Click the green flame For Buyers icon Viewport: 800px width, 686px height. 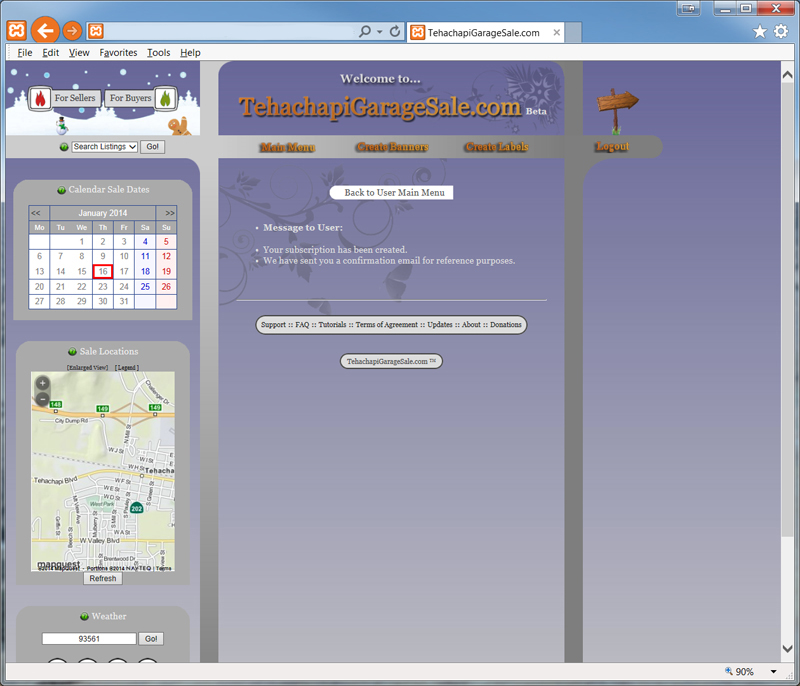[165, 98]
